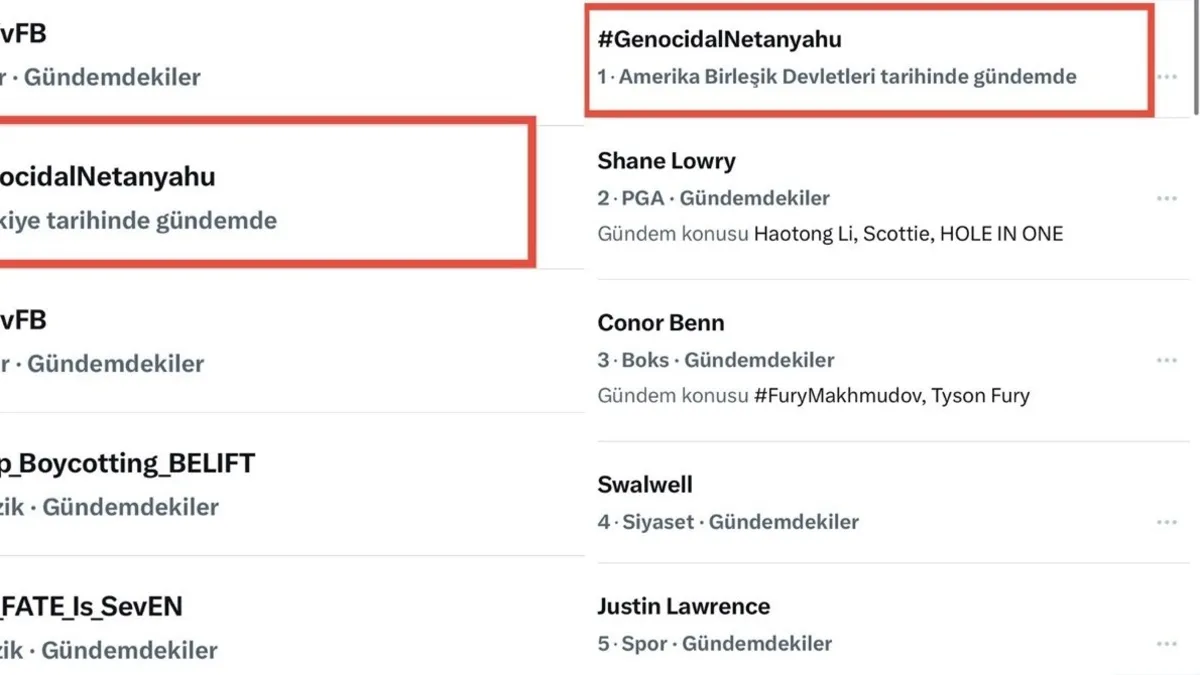The width and height of the screenshot is (1200, 675).
Task: Click three-dot menu beside Conor Benn
Action: coord(1166,360)
